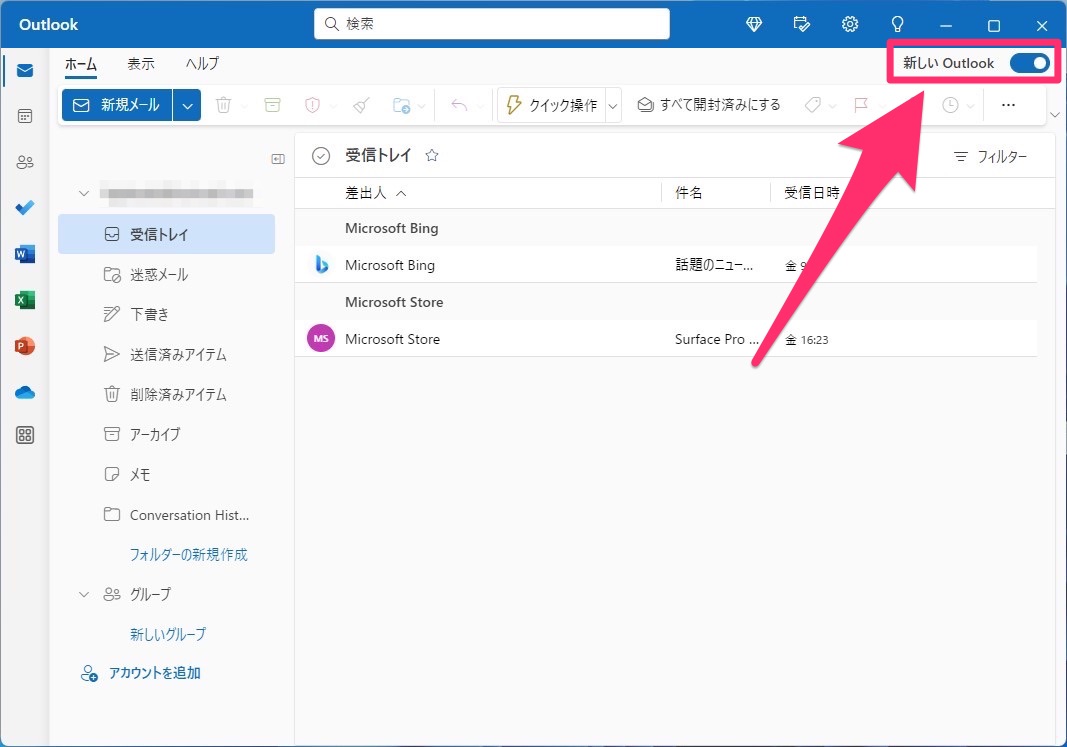Open the ヘルプ tab
The width and height of the screenshot is (1067, 747).
pyautogui.click(x=202, y=64)
